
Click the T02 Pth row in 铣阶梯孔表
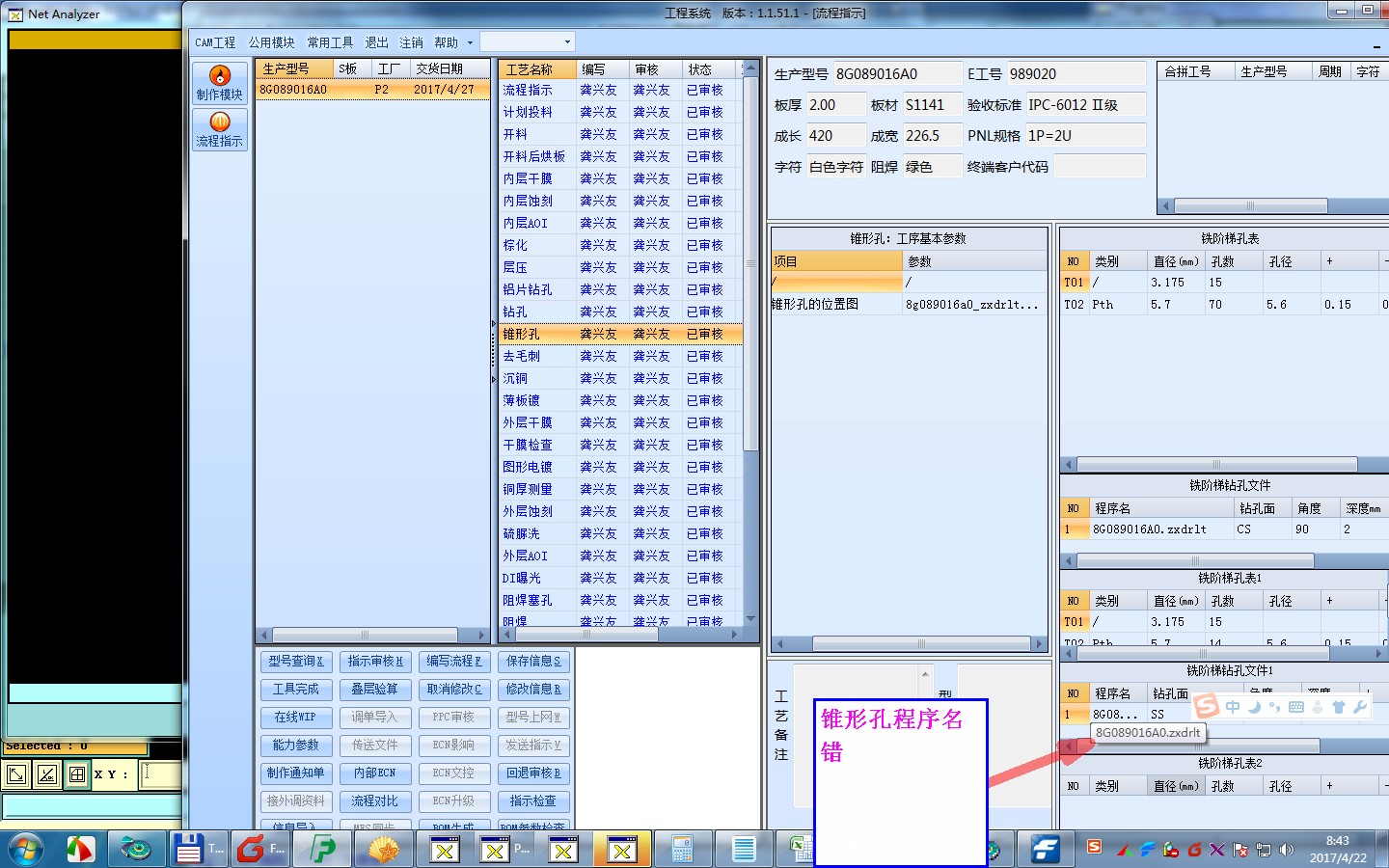(x=1223, y=305)
